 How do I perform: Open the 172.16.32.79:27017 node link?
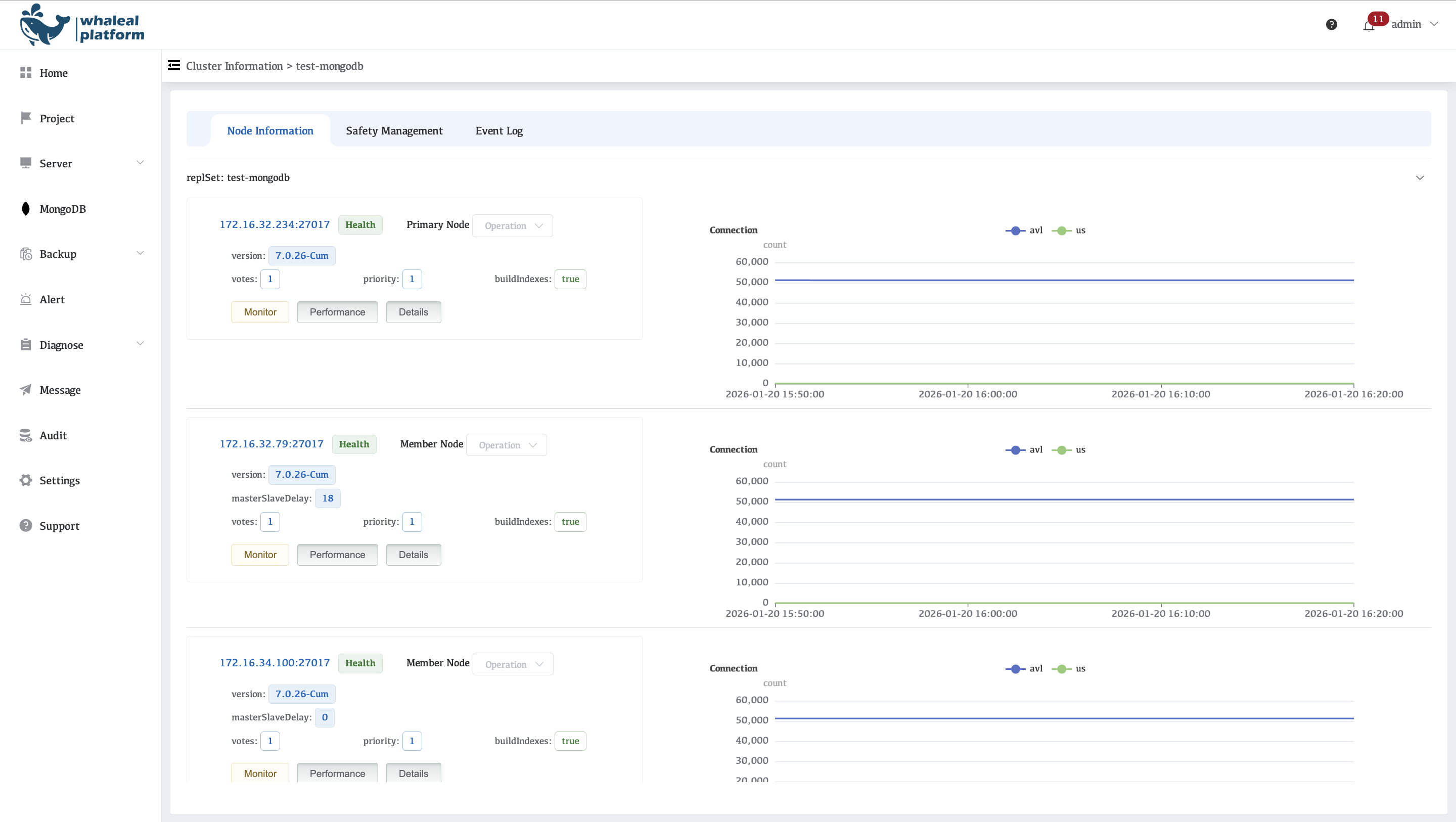[271, 444]
